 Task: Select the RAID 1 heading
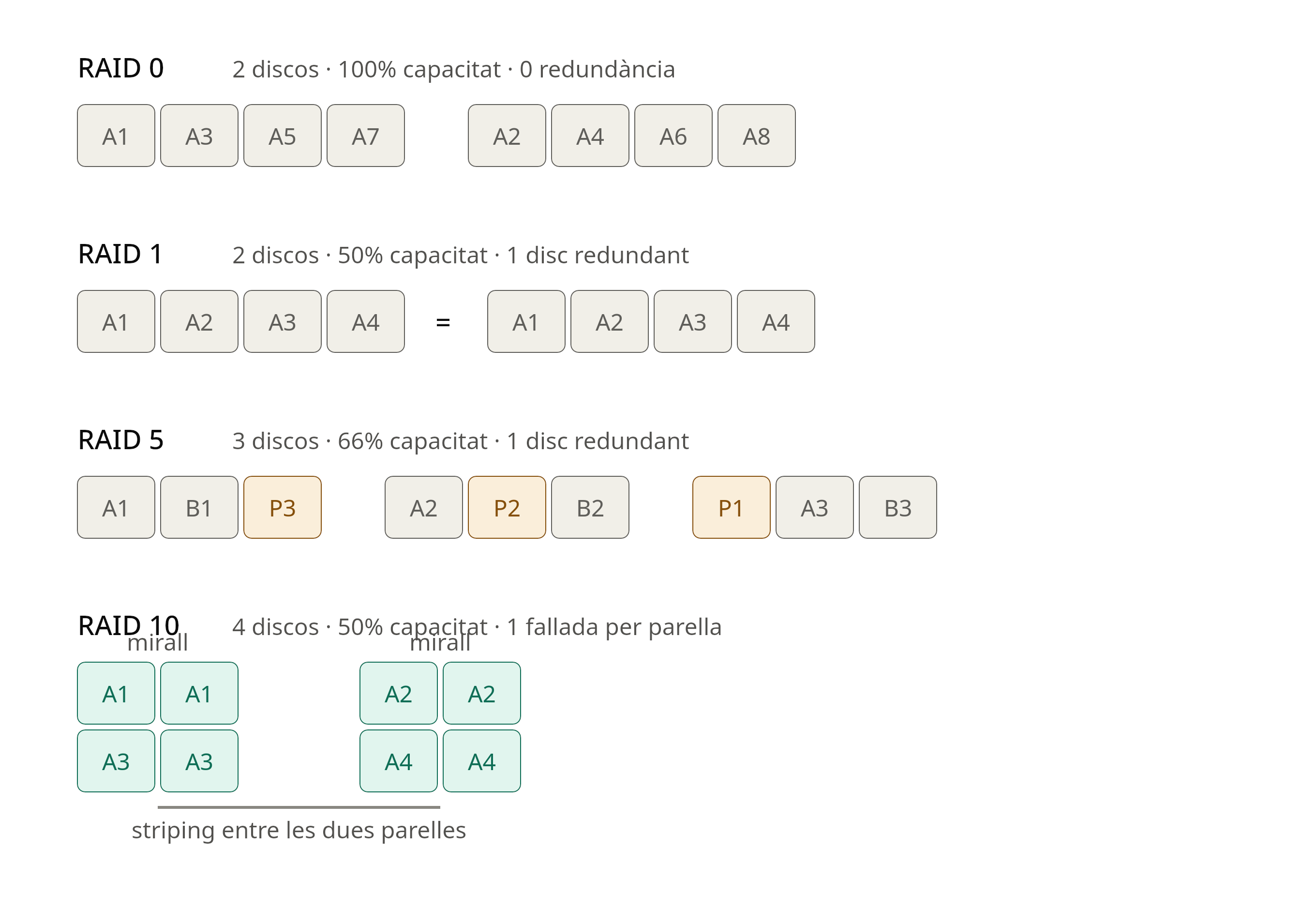click(120, 254)
